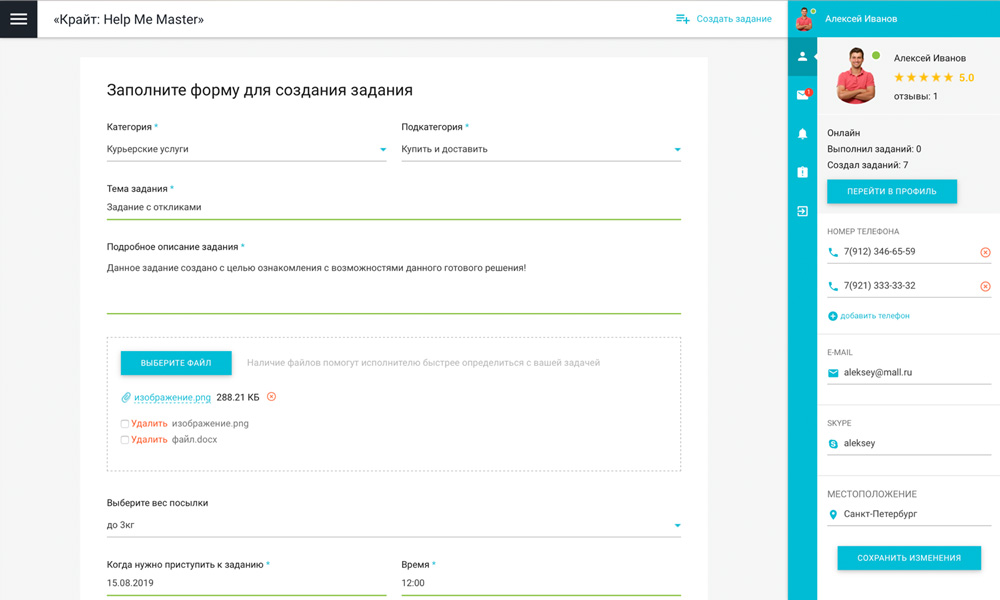Open the parcel weight dropdown
1000x600 pixels.
393,525
